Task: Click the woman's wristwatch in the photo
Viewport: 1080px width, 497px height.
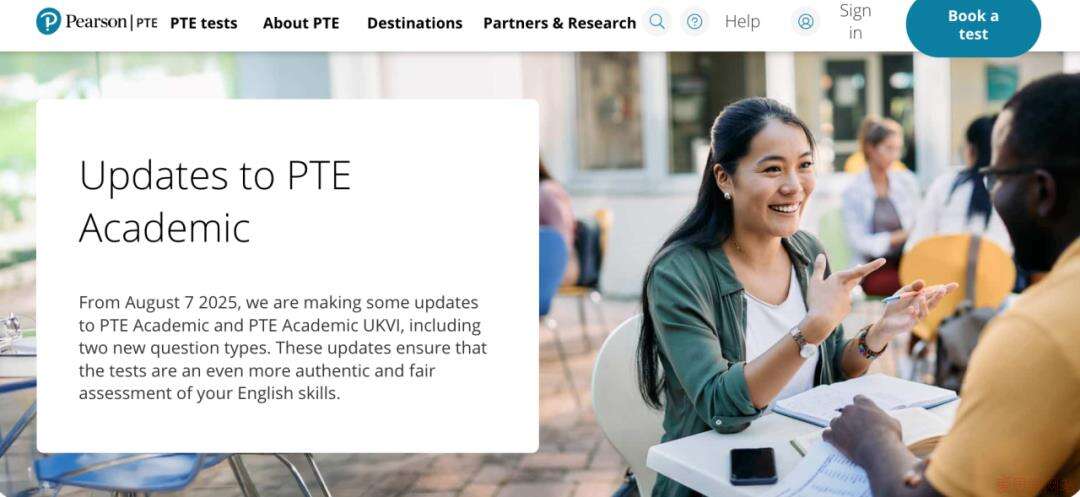Action: point(803,342)
